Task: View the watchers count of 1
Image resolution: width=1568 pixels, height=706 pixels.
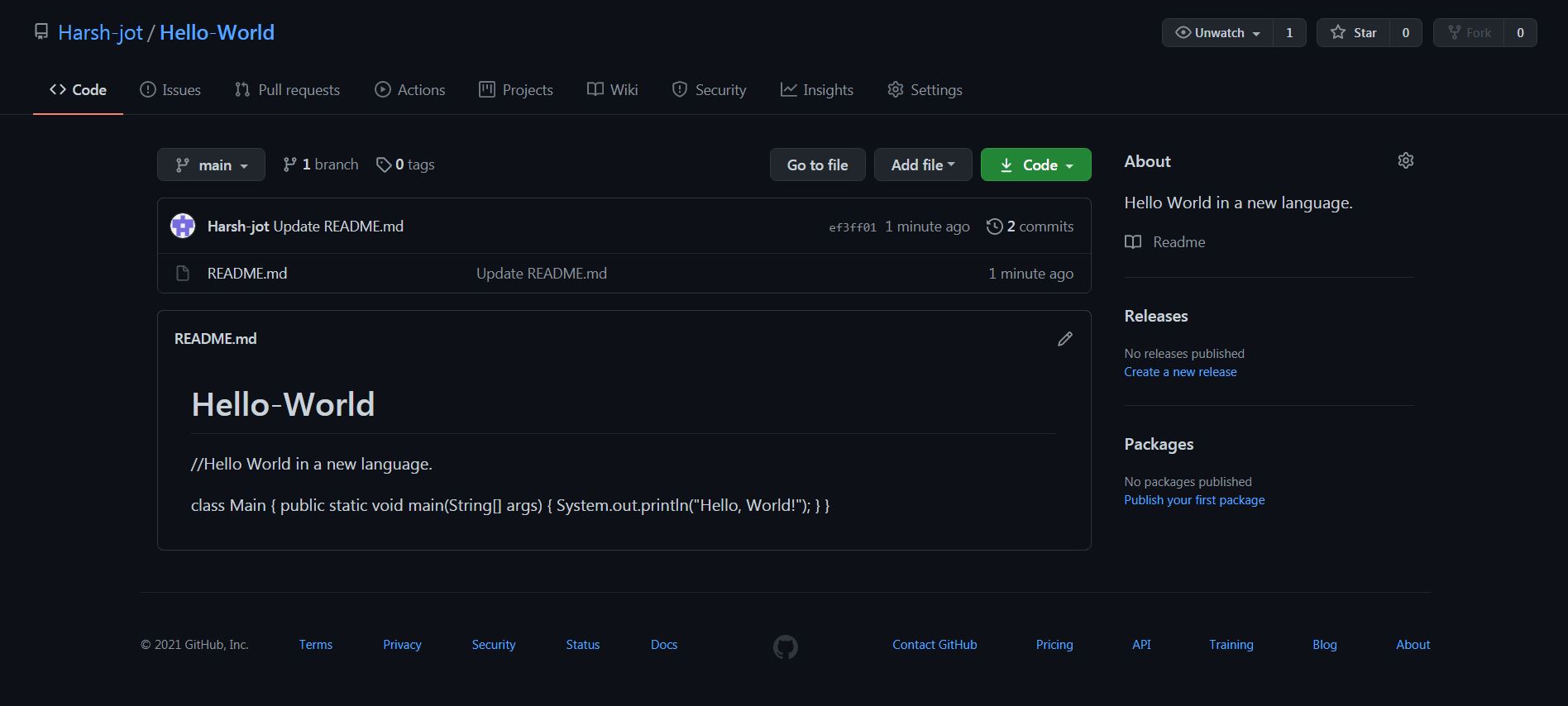Action: tap(1289, 32)
